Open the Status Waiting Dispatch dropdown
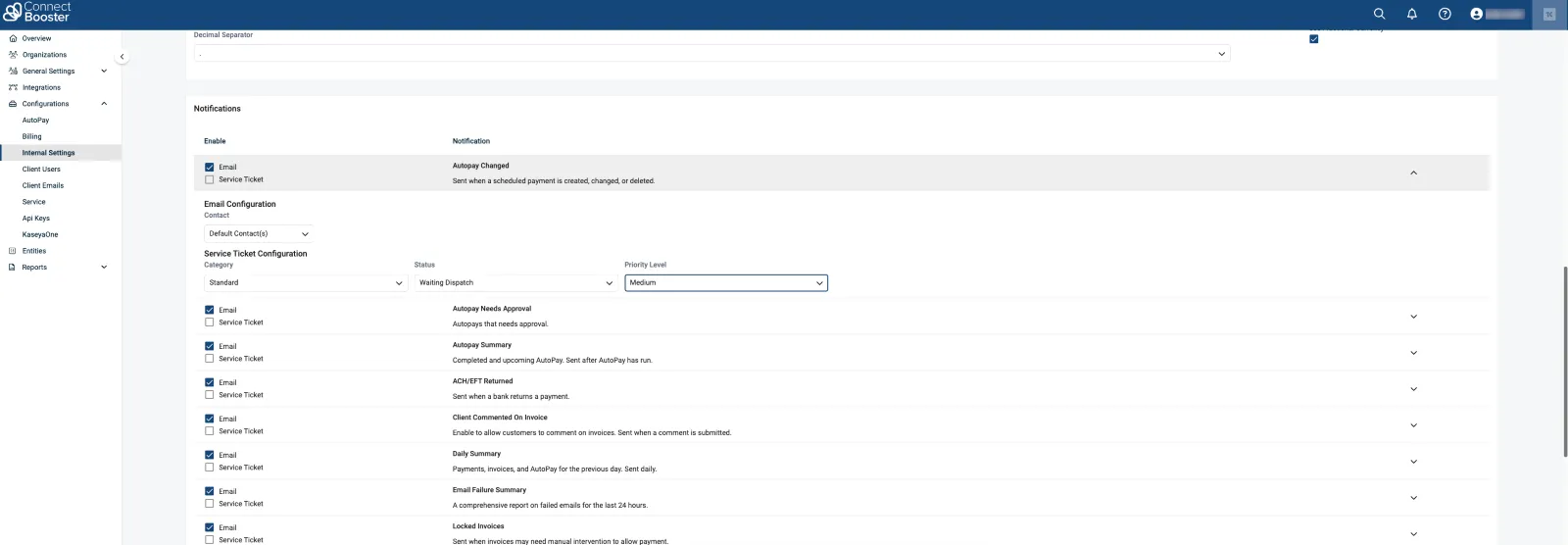 tap(515, 283)
